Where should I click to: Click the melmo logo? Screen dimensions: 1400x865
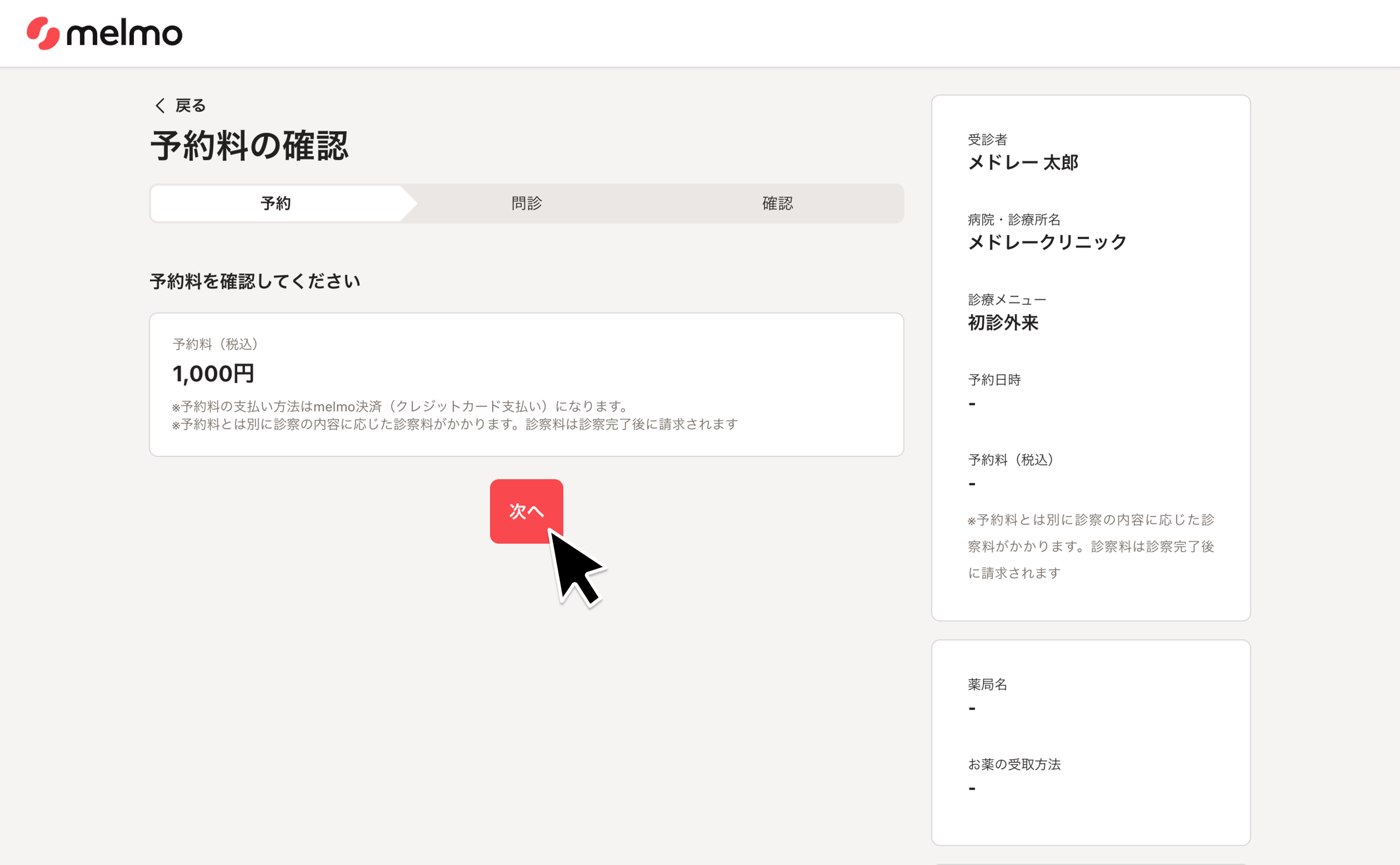(x=103, y=33)
